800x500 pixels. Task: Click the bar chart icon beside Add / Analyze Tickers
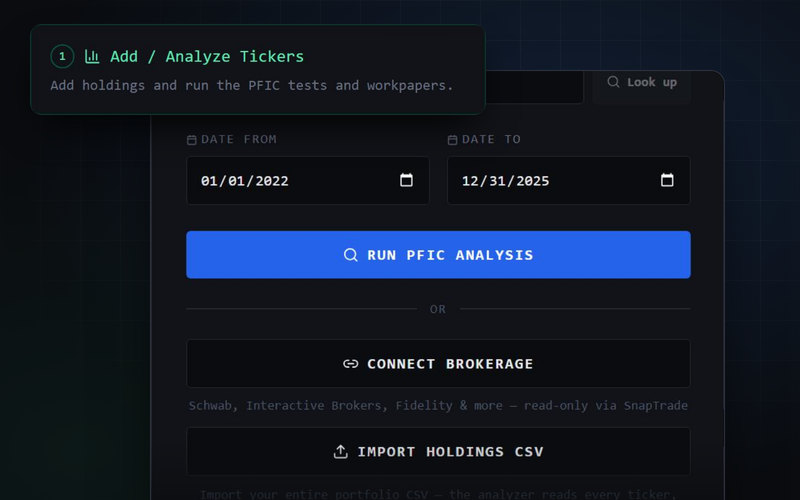[92, 56]
